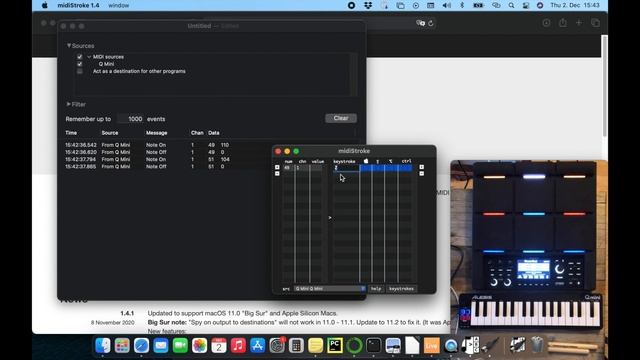Remove MIDI row with left minus button
This screenshot has width=640, height=360.
277,173
